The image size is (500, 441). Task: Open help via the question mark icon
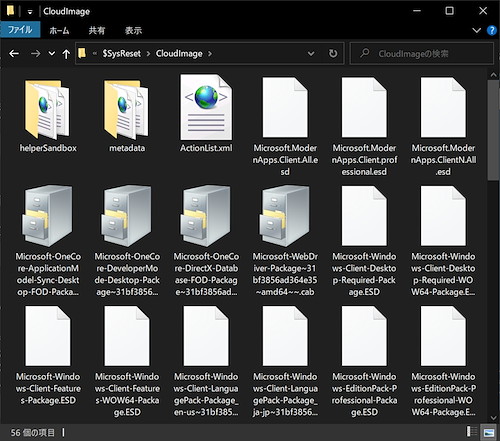pyautogui.click(x=492, y=30)
